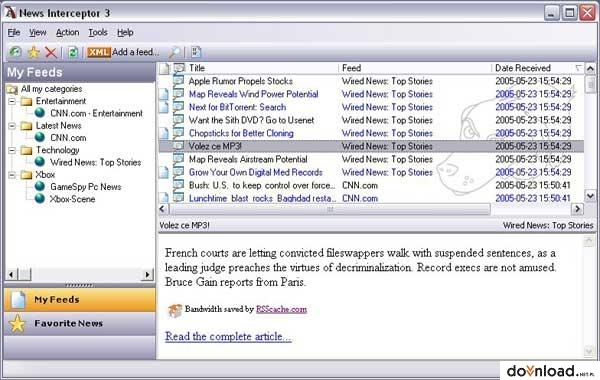Select the article 'Map Reveals Airstream Potential'

click(371, 159)
